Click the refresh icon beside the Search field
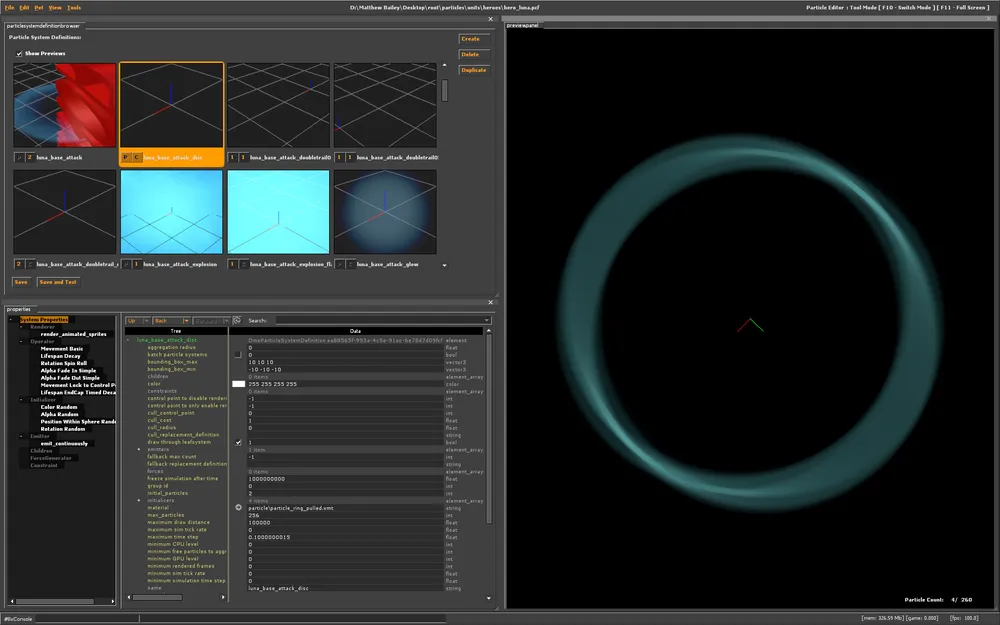Screen dimensions: 1000x625 click(x=237, y=321)
